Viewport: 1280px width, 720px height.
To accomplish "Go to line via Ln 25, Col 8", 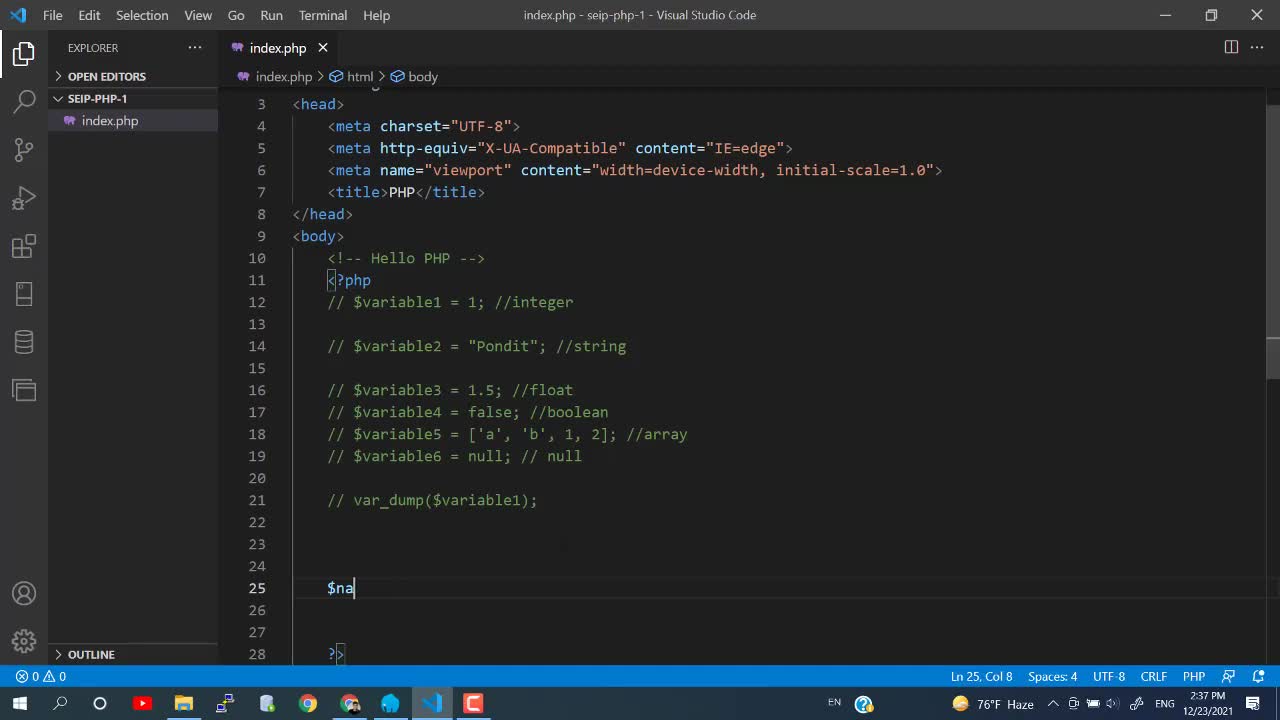I will pos(981,676).
